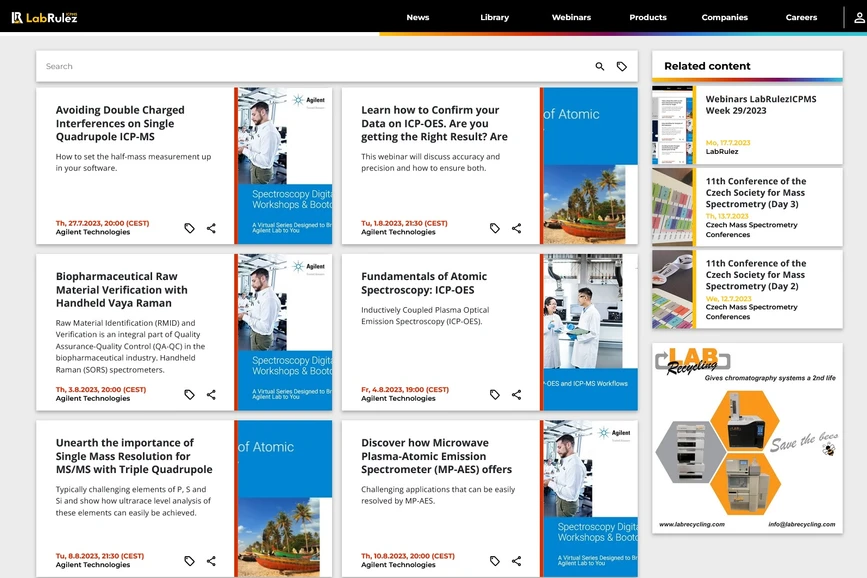Share the Confirm your Data on ICP-OES webinar
This screenshot has width=867, height=578.
[x=516, y=228]
